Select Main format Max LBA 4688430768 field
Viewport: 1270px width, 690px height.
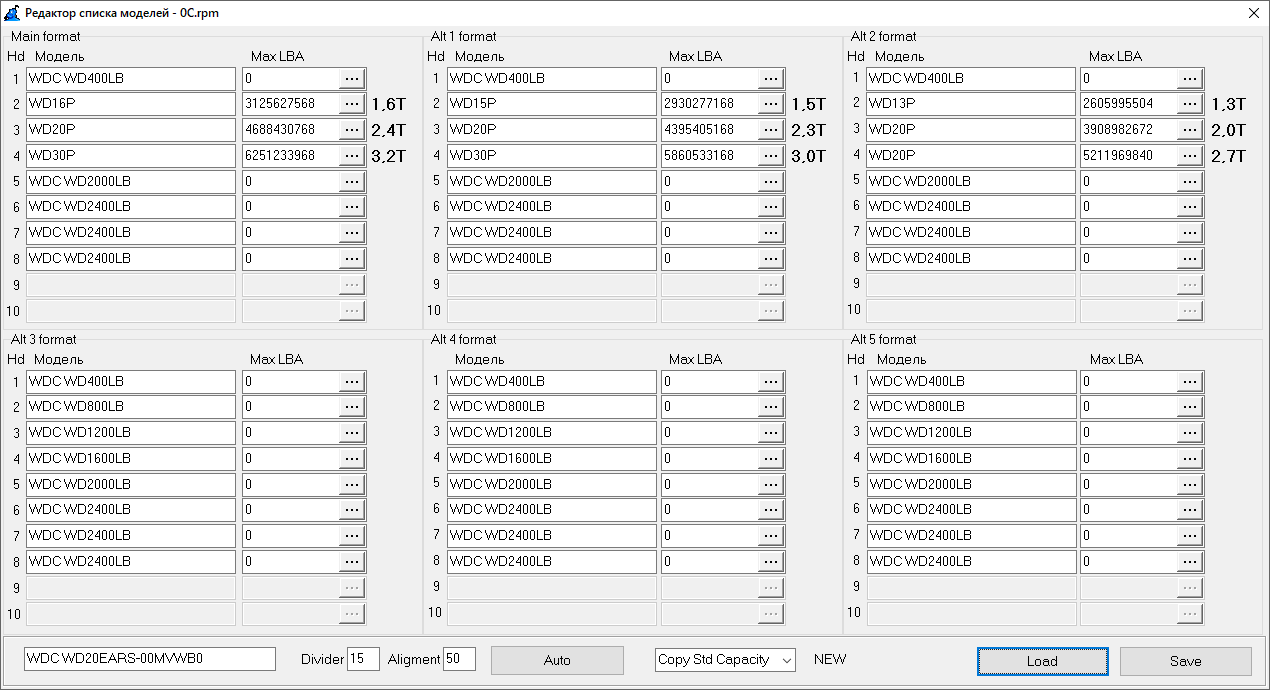[x=291, y=130]
